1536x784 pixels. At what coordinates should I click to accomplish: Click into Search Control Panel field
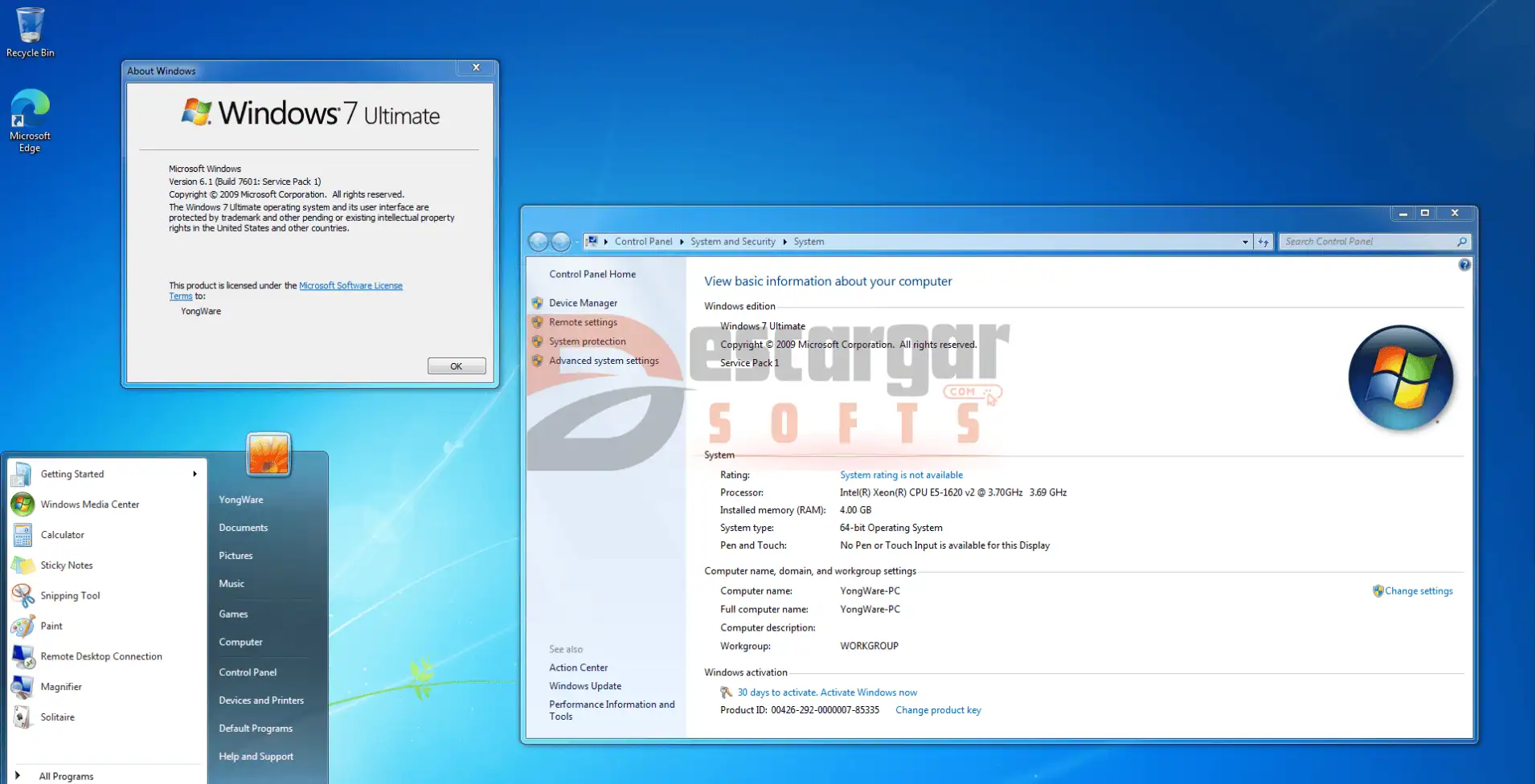click(x=1368, y=242)
